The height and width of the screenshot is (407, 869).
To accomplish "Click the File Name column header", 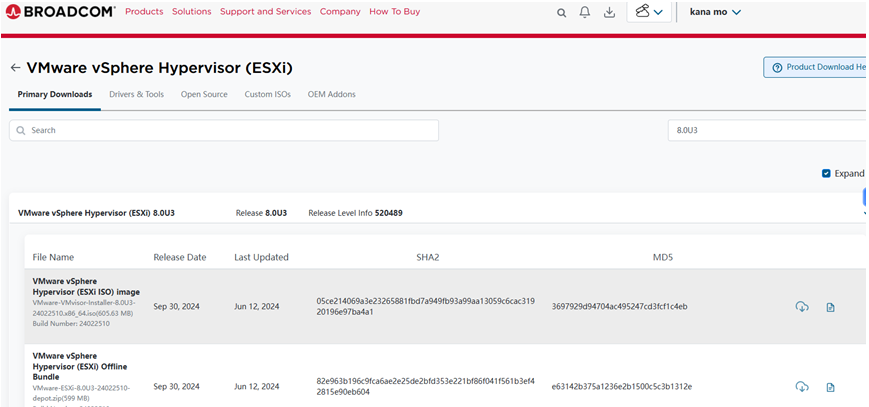I will pos(53,257).
